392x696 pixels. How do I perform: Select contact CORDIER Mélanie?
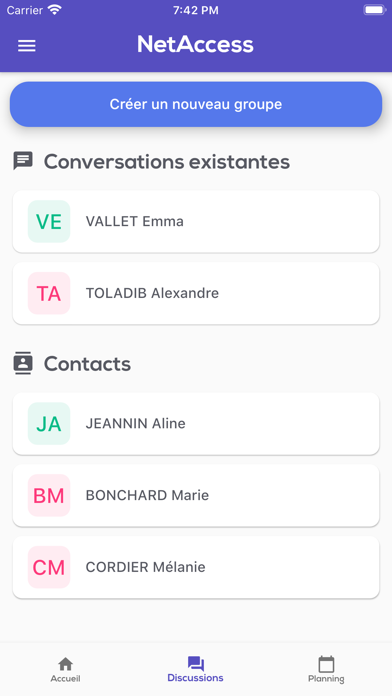tap(196, 567)
